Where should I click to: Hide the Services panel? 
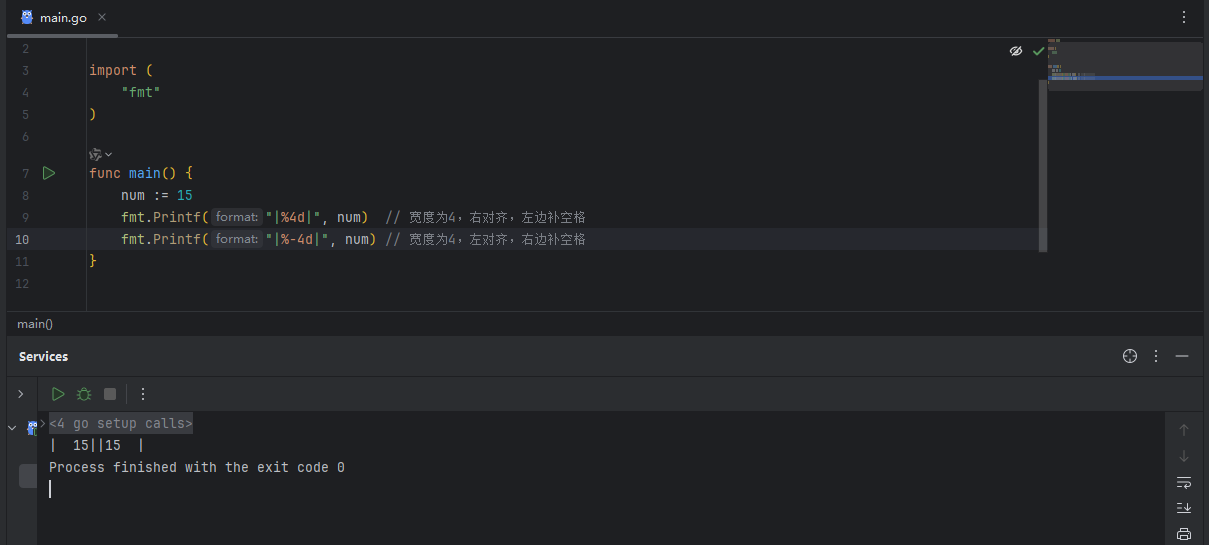pos(1182,356)
